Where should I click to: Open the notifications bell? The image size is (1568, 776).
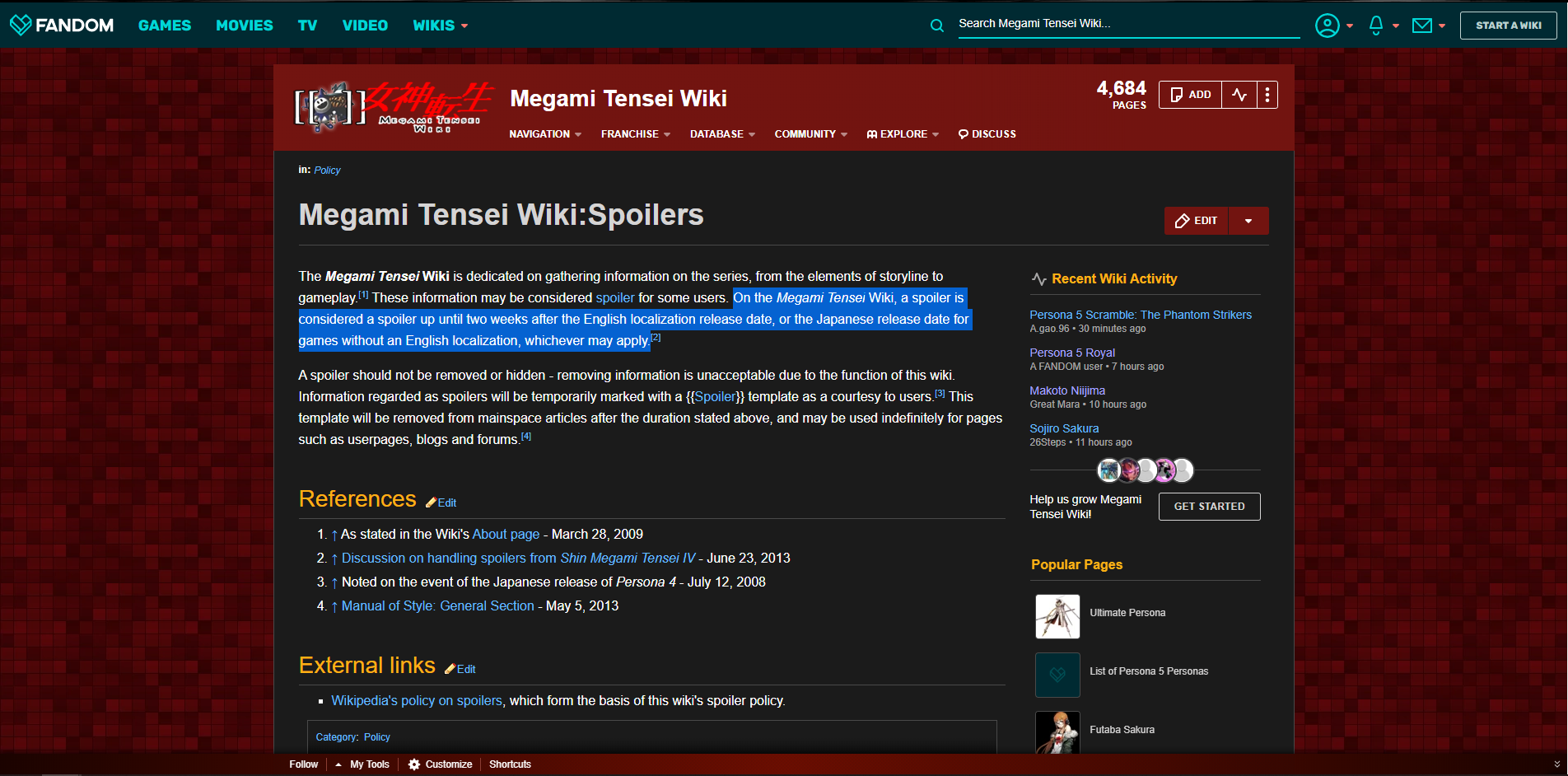pyautogui.click(x=1383, y=26)
